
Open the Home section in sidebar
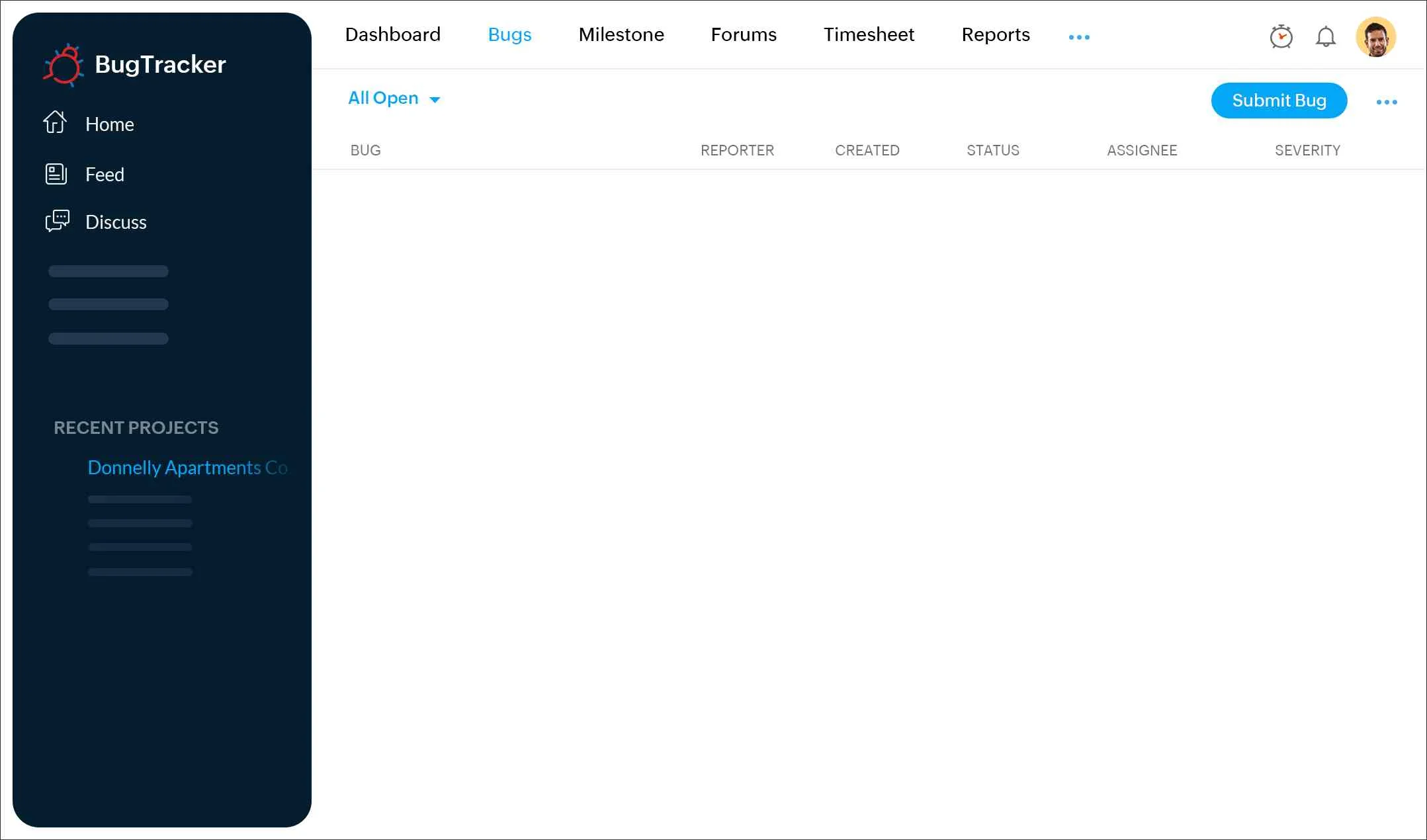tap(109, 124)
